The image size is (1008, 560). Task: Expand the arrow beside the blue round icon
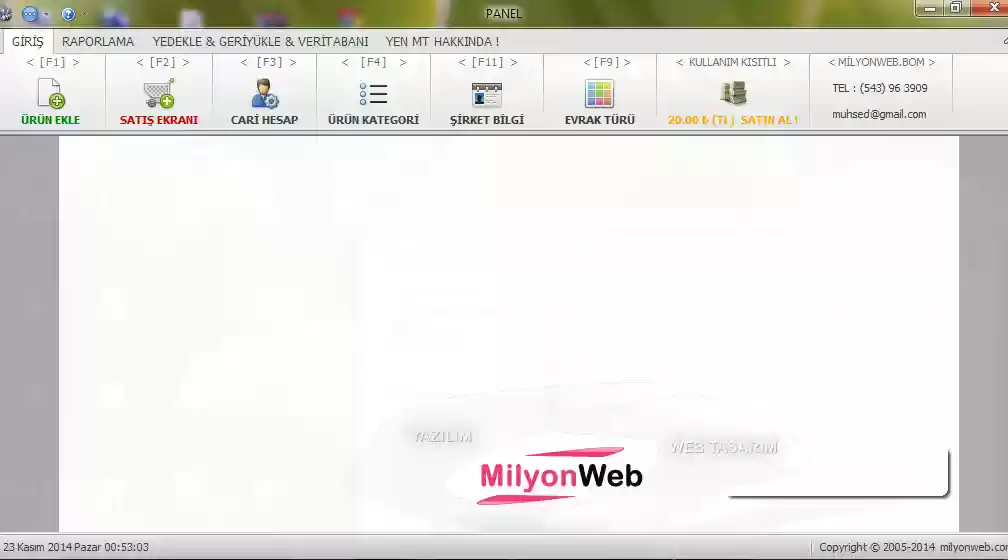click(x=46, y=15)
